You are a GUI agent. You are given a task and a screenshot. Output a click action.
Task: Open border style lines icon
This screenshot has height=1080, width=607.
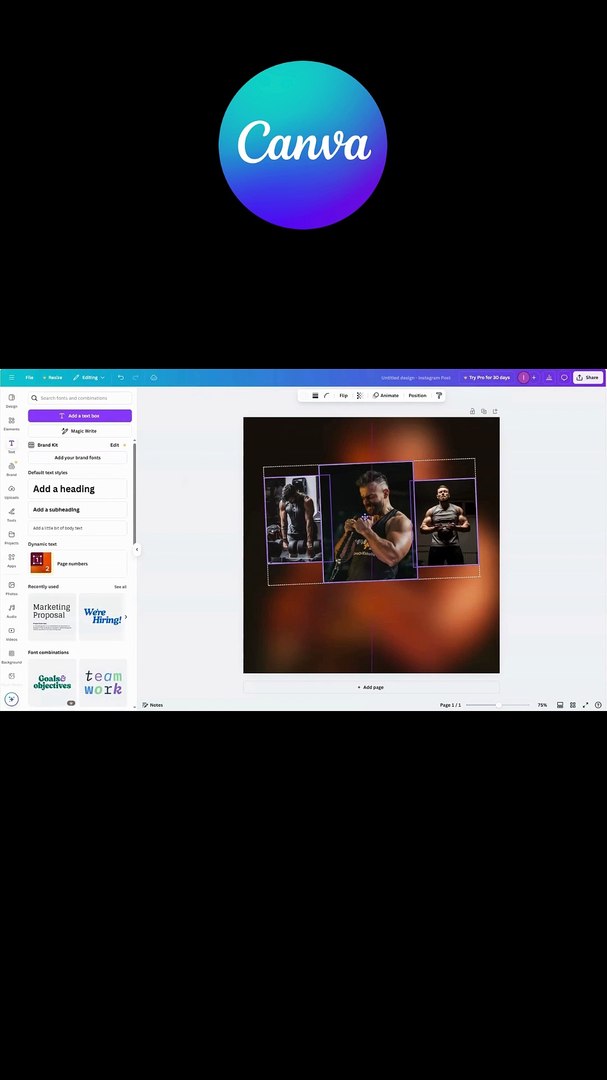[x=315, y=395]
